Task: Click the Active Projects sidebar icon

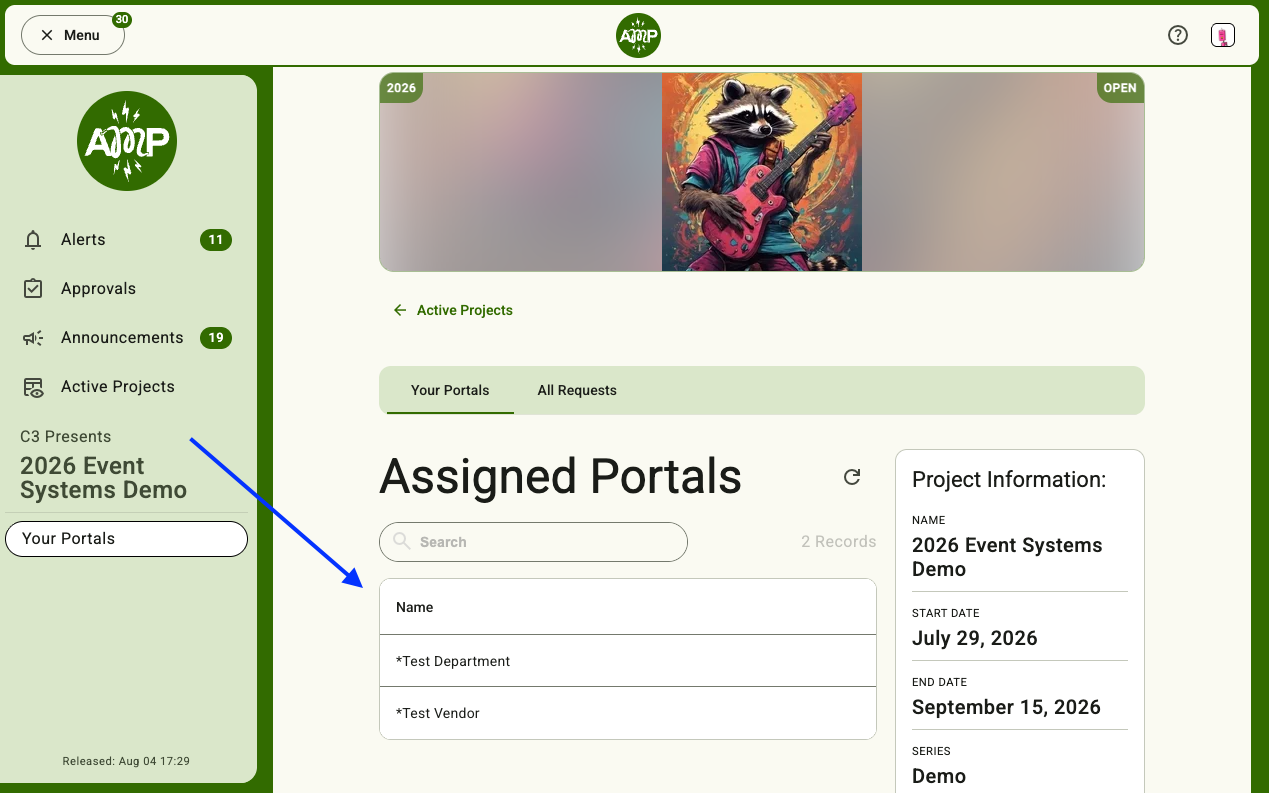Action: (33, 387)
